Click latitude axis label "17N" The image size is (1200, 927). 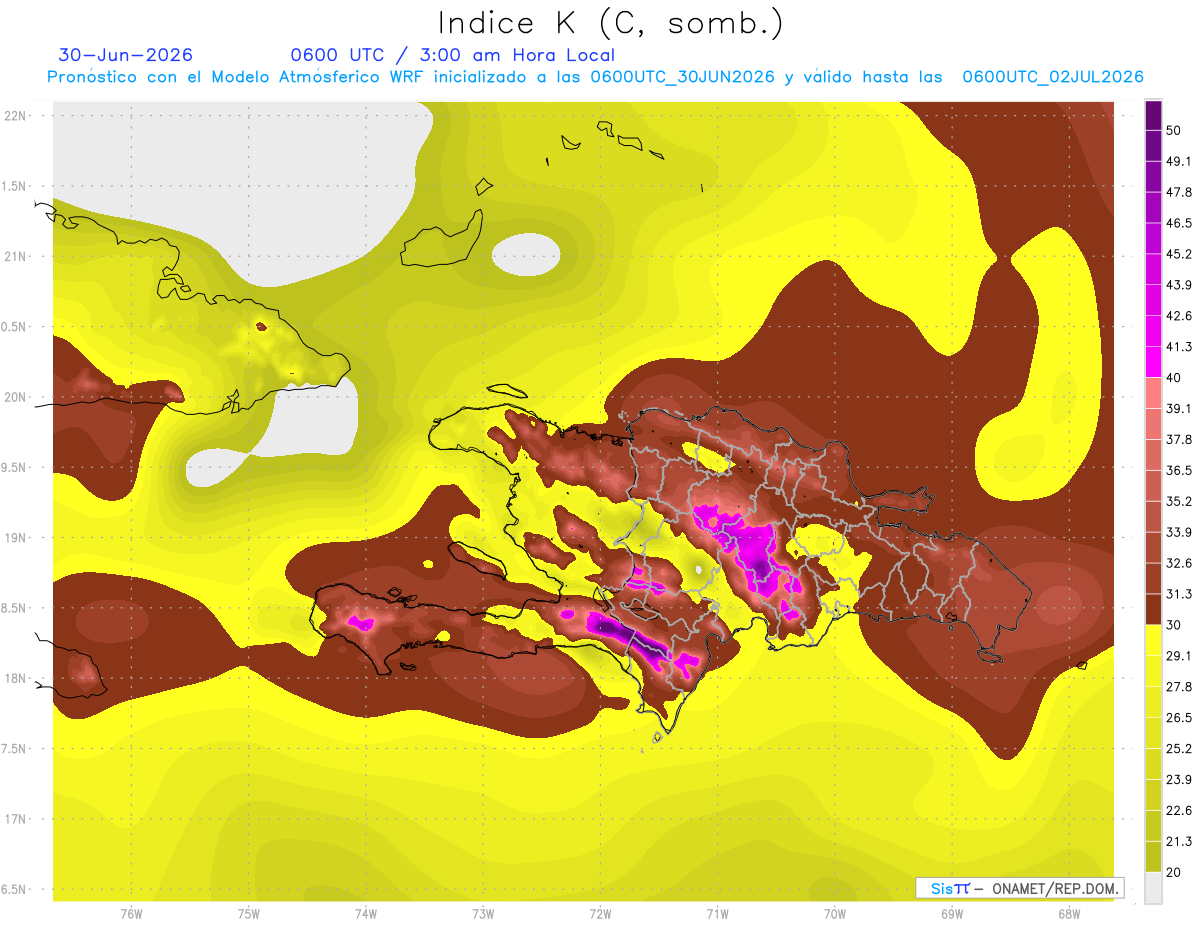[16, 819]
